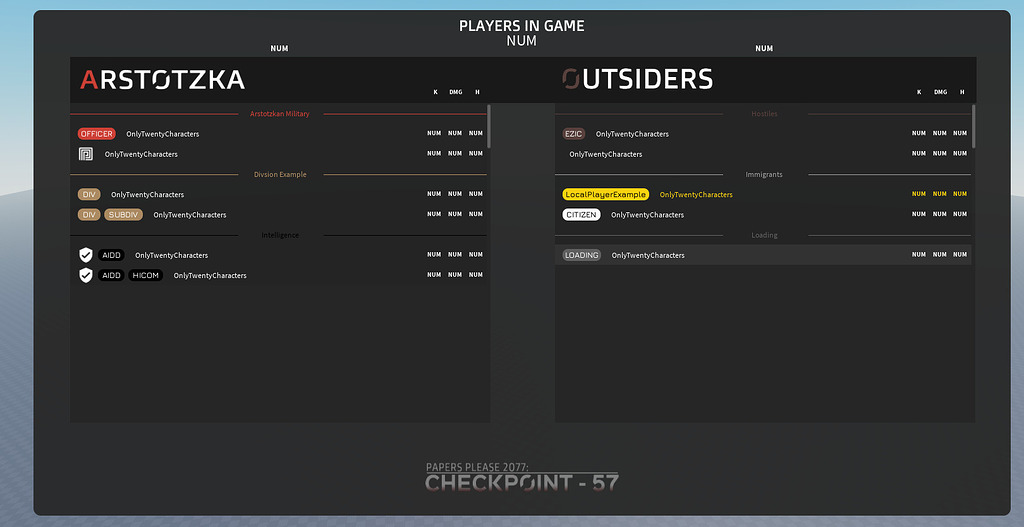The image size is (1024, 527).
Task: Click the player name beside the CITIZEN badge
Action: [647, 215]
